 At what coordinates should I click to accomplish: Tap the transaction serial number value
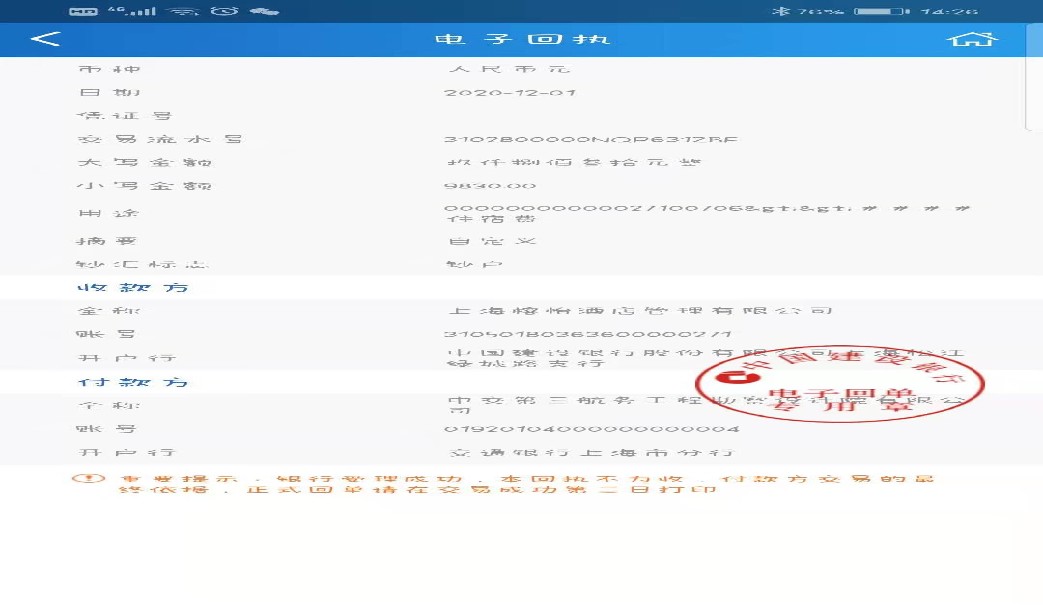[x=590, y=139]
